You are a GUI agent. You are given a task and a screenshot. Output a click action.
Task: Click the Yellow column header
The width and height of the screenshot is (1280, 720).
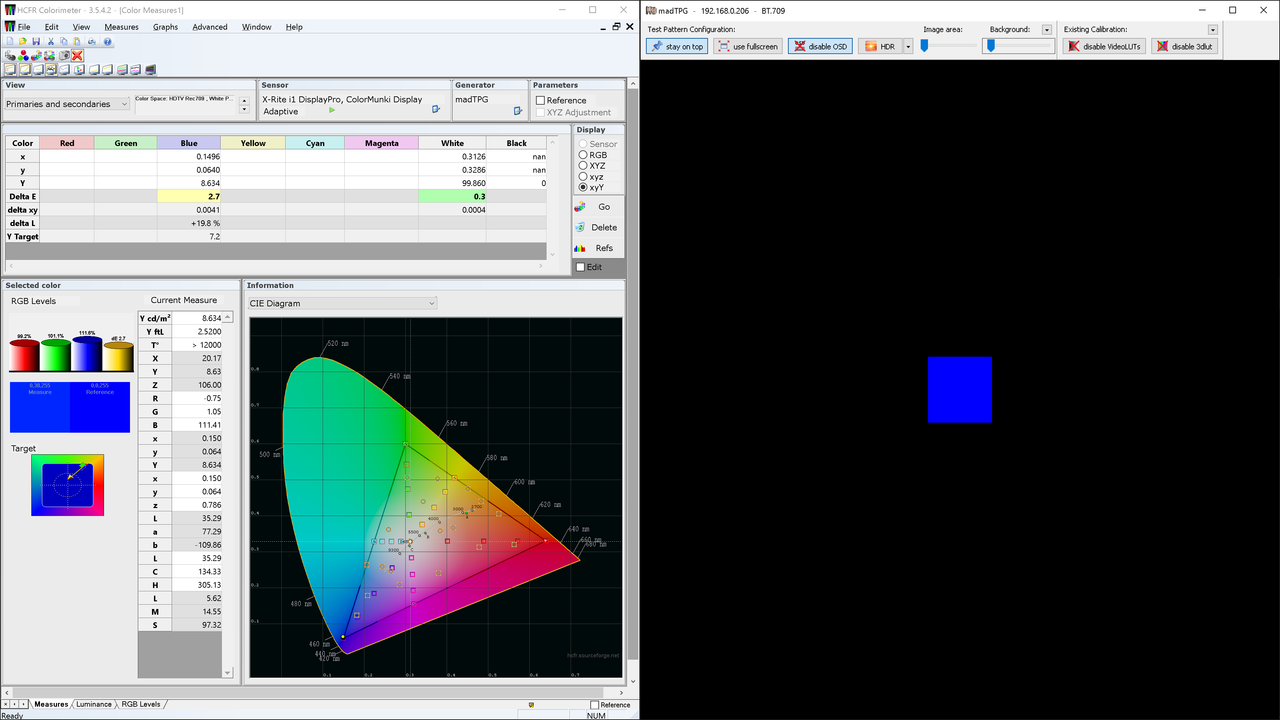[x=253, y=143]
